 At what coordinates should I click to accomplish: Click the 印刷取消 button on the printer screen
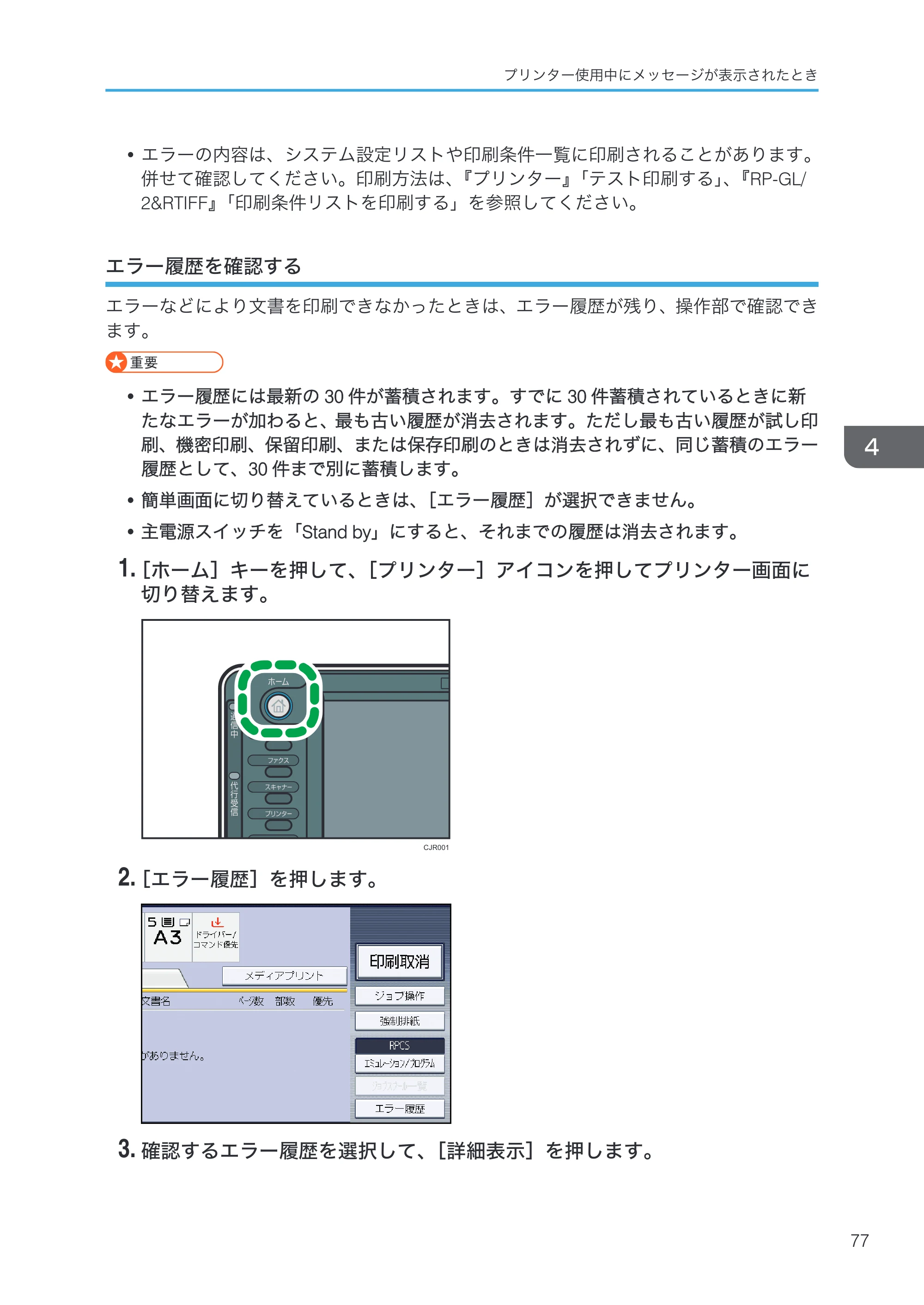pyautogui.click(x=400, y=961)
